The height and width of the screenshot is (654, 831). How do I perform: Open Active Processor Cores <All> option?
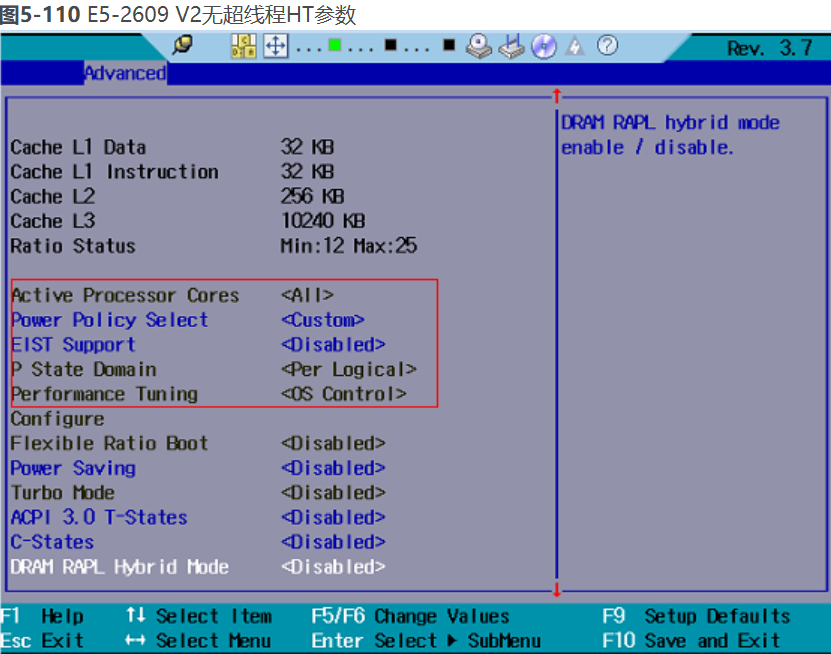pos(307,296)
